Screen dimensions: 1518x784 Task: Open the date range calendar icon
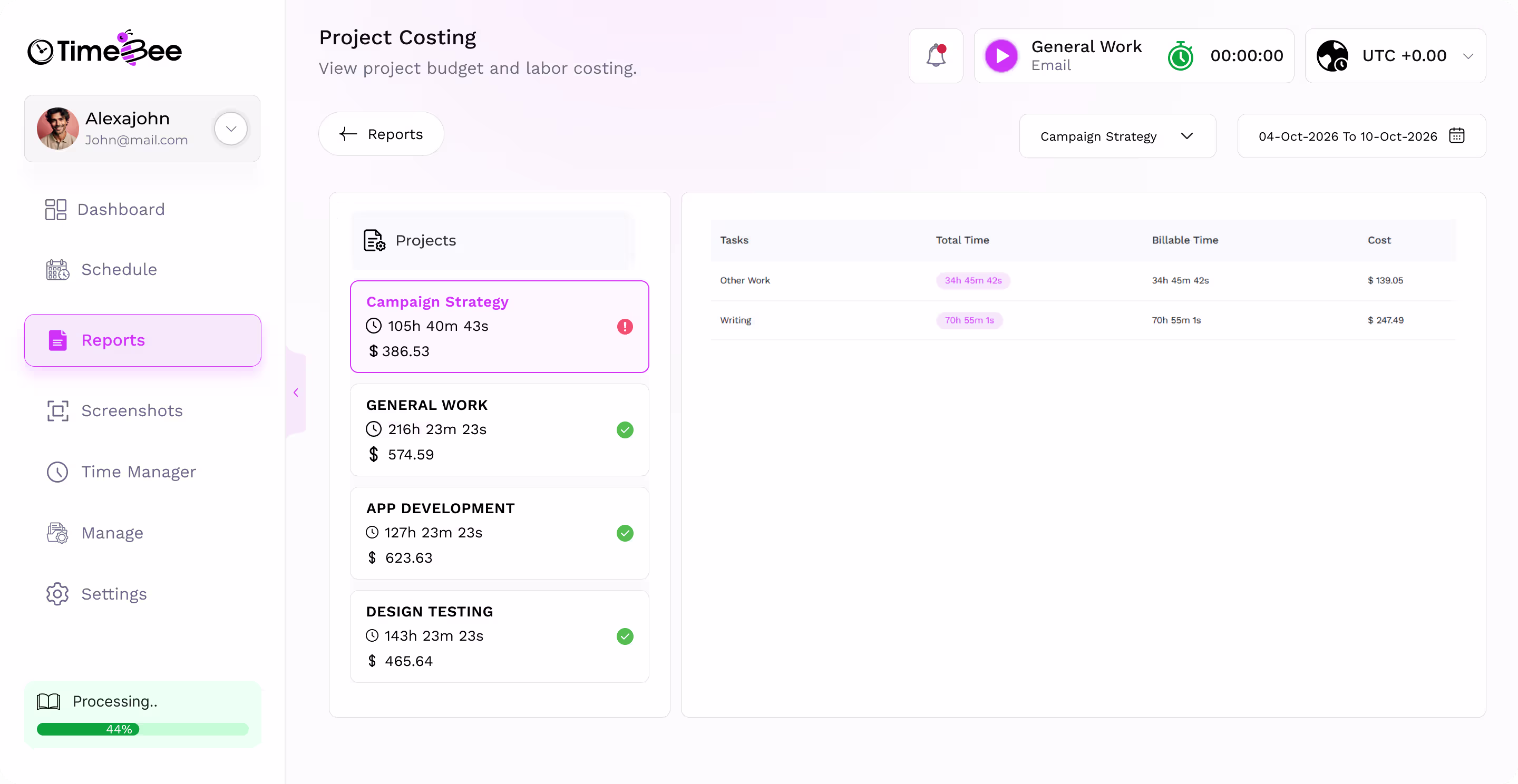pos(1457,135)
